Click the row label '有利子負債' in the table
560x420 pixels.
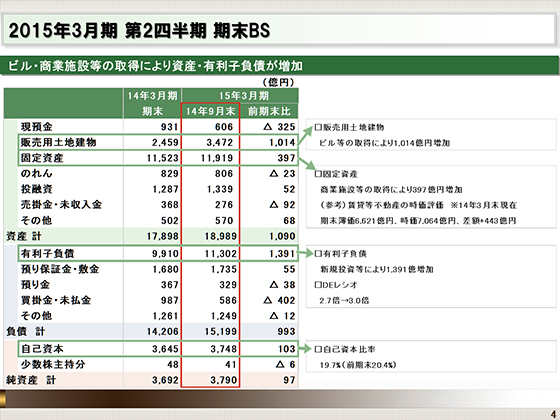pyautogui.click(x=48, y=254)
